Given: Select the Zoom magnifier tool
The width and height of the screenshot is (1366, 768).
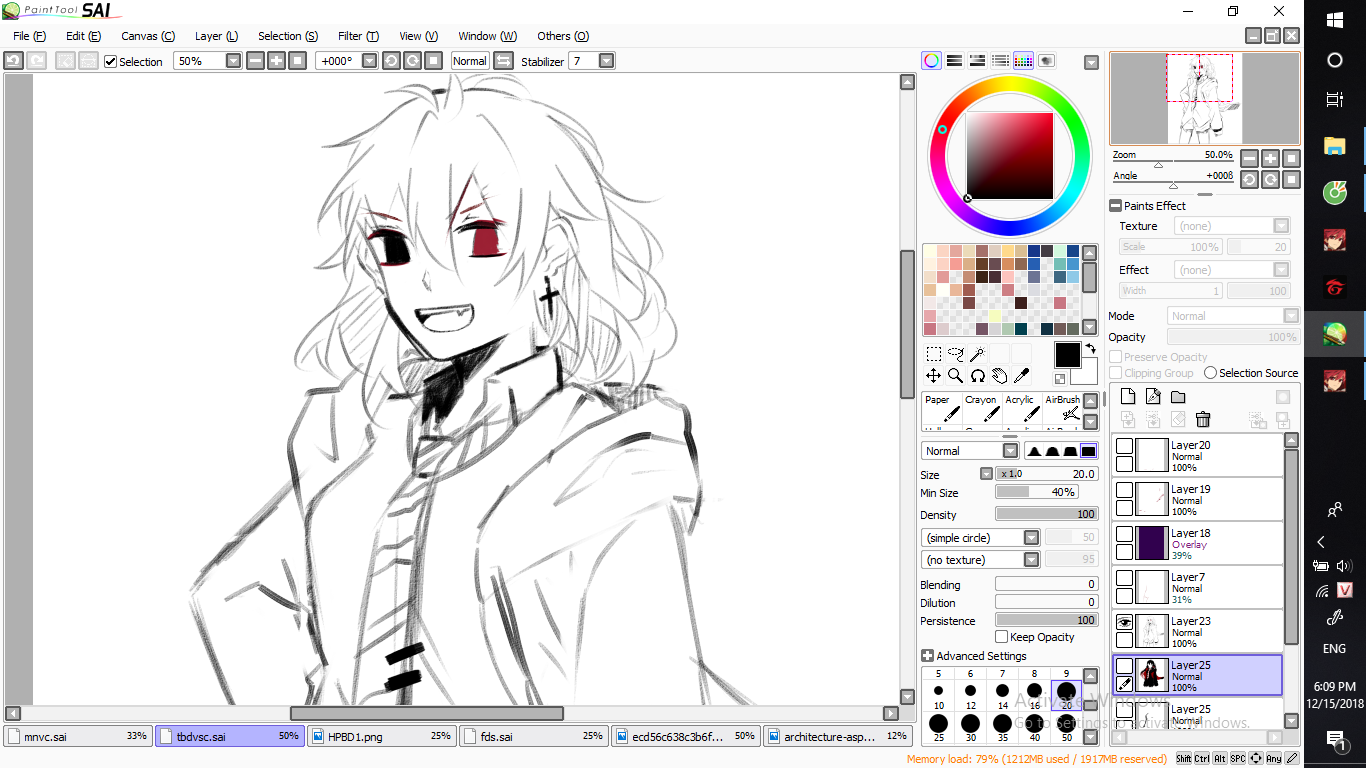Looking at the screenshot, I should coord(955,376).
